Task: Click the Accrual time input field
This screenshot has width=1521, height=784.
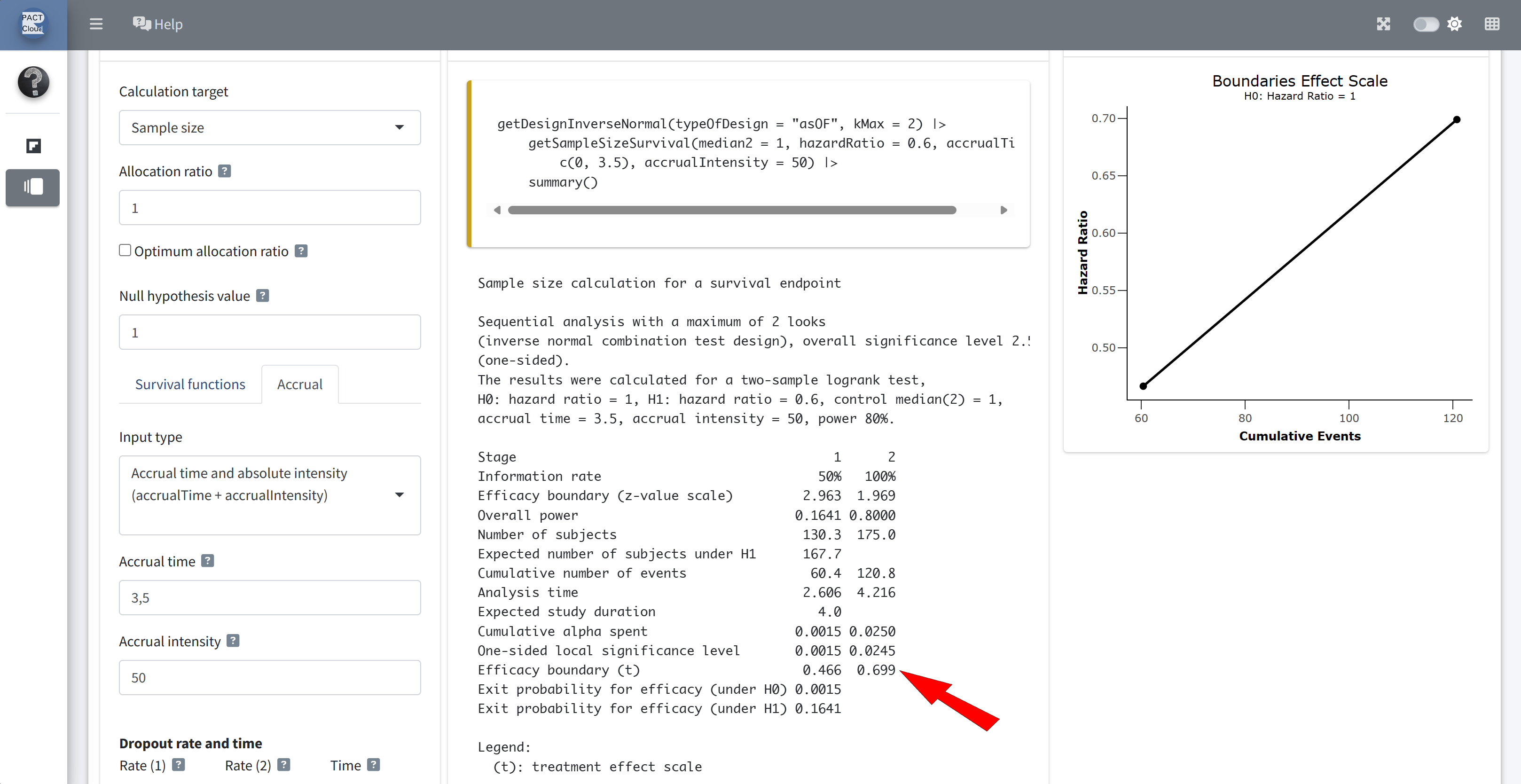Action: [269, 597]
